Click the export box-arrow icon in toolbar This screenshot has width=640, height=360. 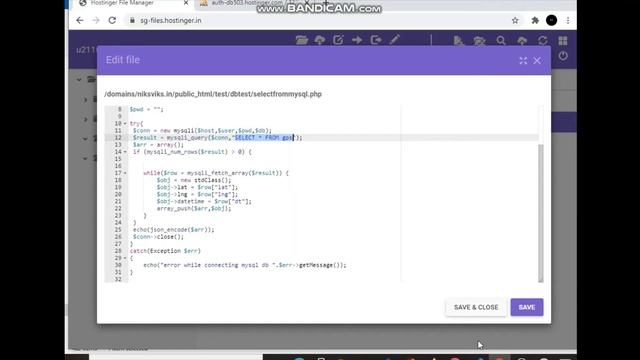376,40
